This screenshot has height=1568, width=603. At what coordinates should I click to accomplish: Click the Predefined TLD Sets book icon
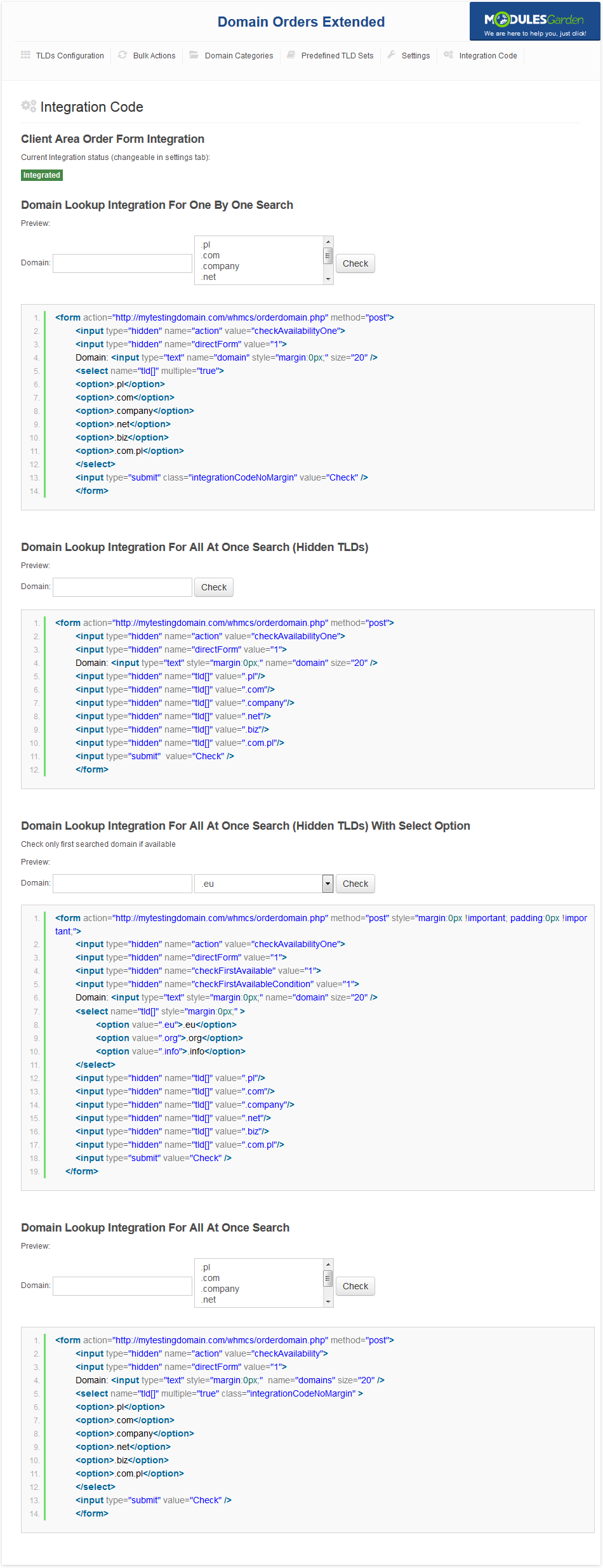point(291,55)
